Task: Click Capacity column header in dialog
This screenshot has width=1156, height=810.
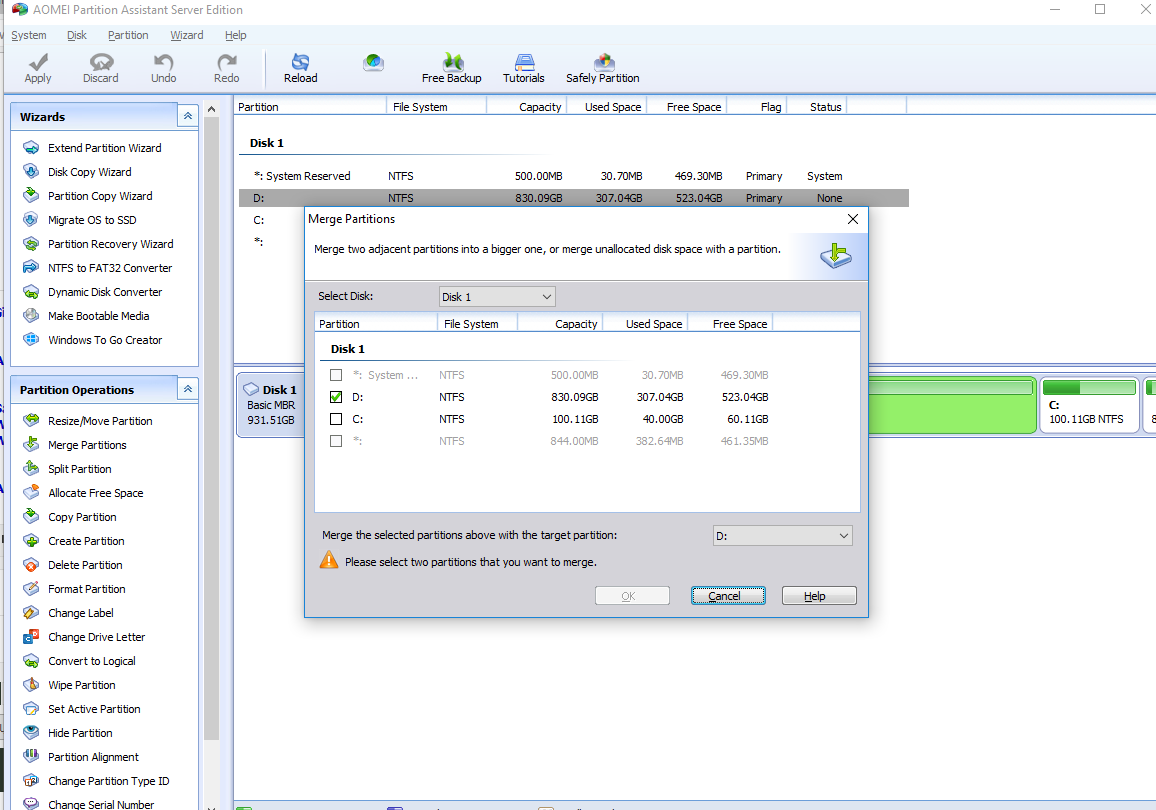Action: [560, 324]
